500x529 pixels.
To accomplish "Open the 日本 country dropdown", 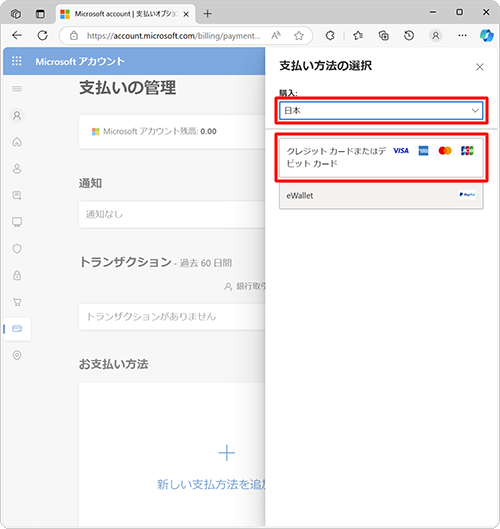I will point(381,110).
